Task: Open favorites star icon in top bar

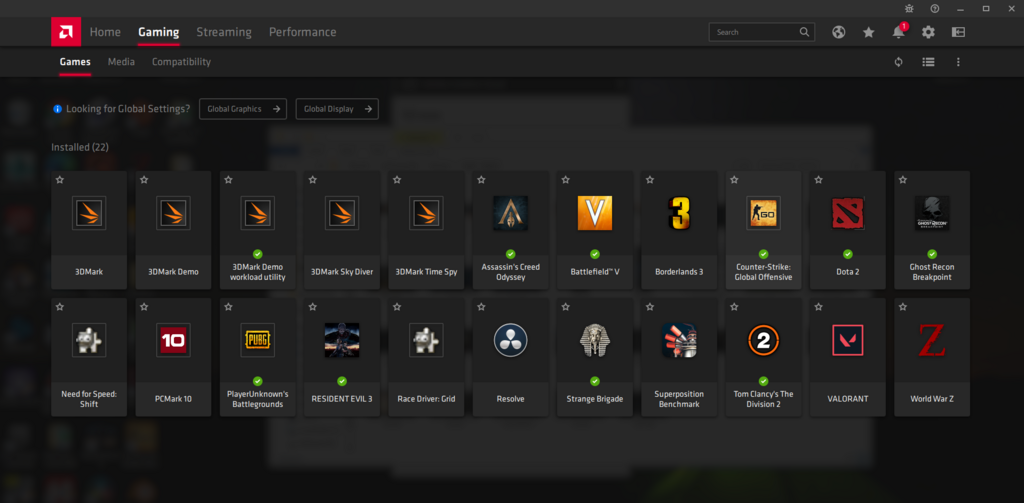Action: coord(868,32)
